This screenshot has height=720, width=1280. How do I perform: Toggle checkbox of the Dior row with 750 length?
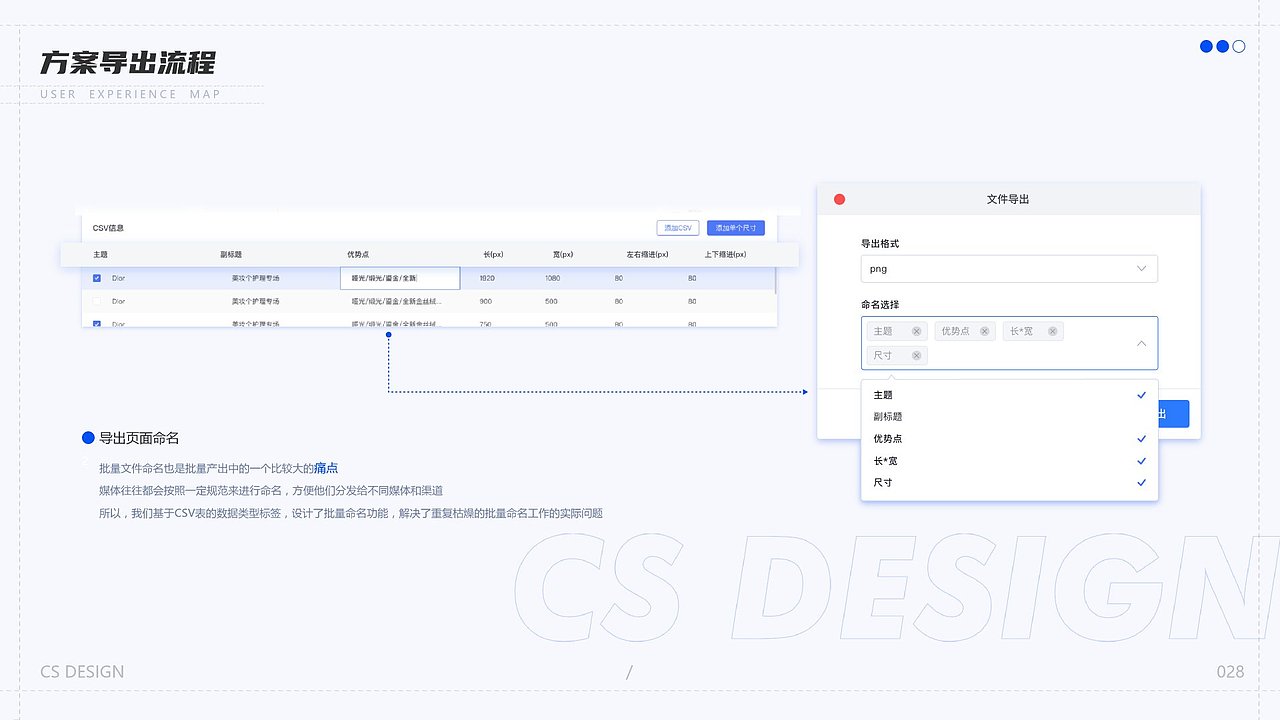[97, 324]
